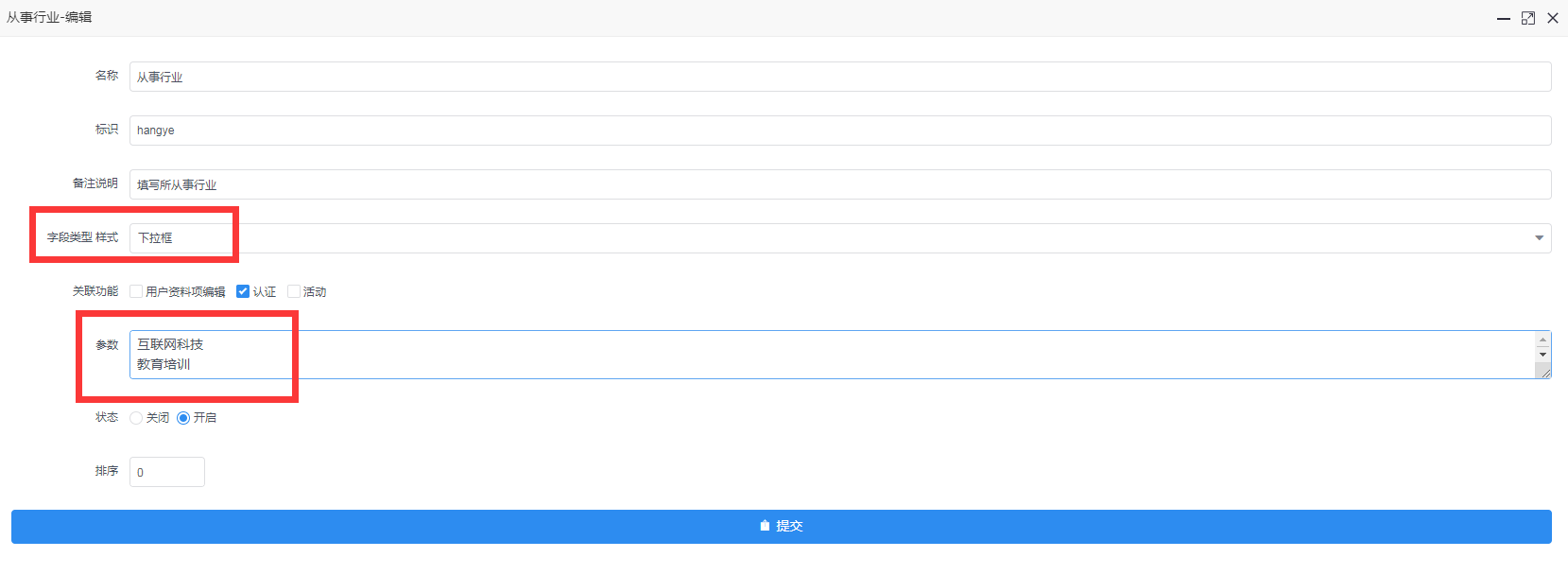Click the caret arrow of the field type select
Viewport: 1568px width, 575px height.
1540,238
